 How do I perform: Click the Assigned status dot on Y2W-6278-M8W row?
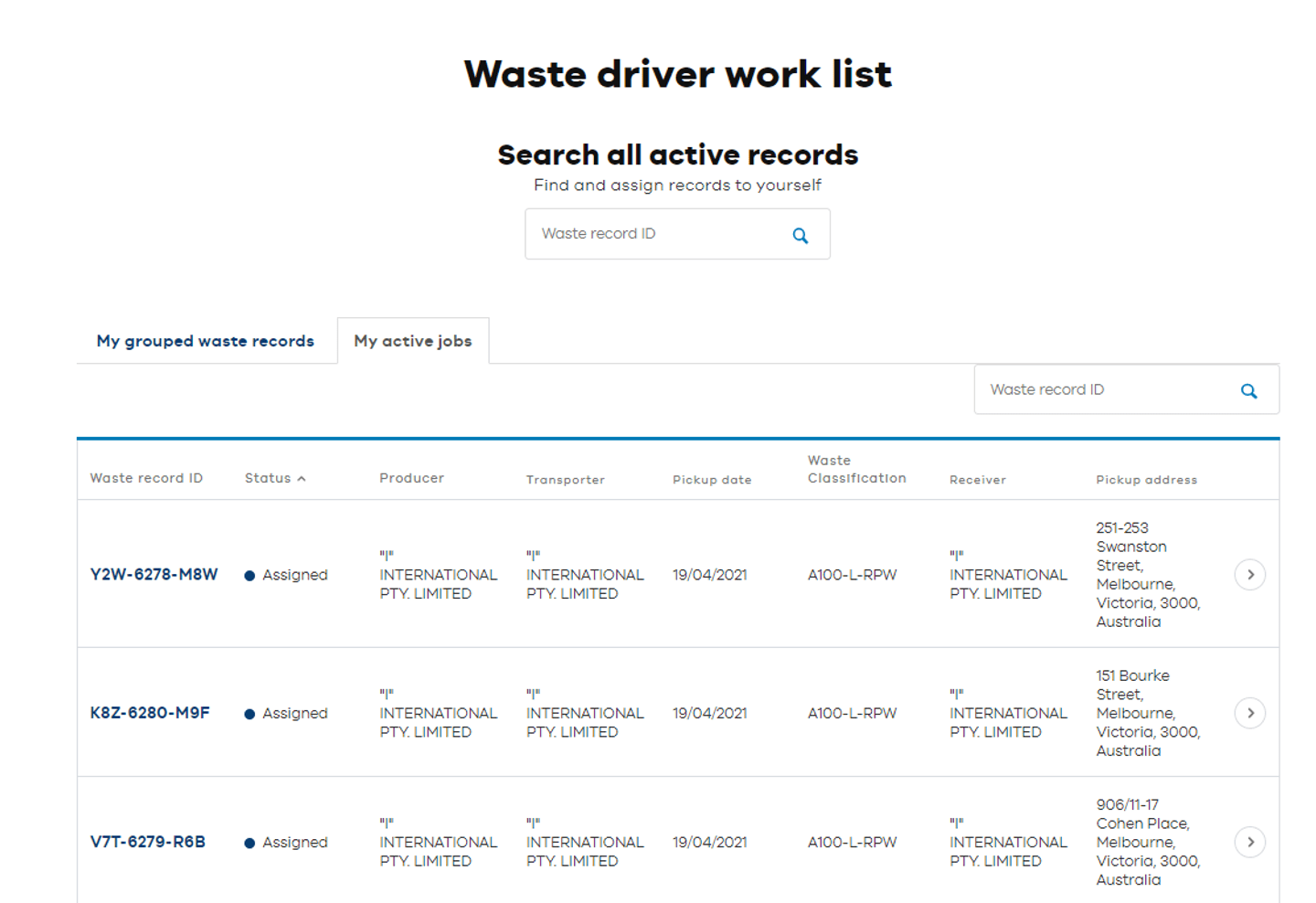point(249,575)
